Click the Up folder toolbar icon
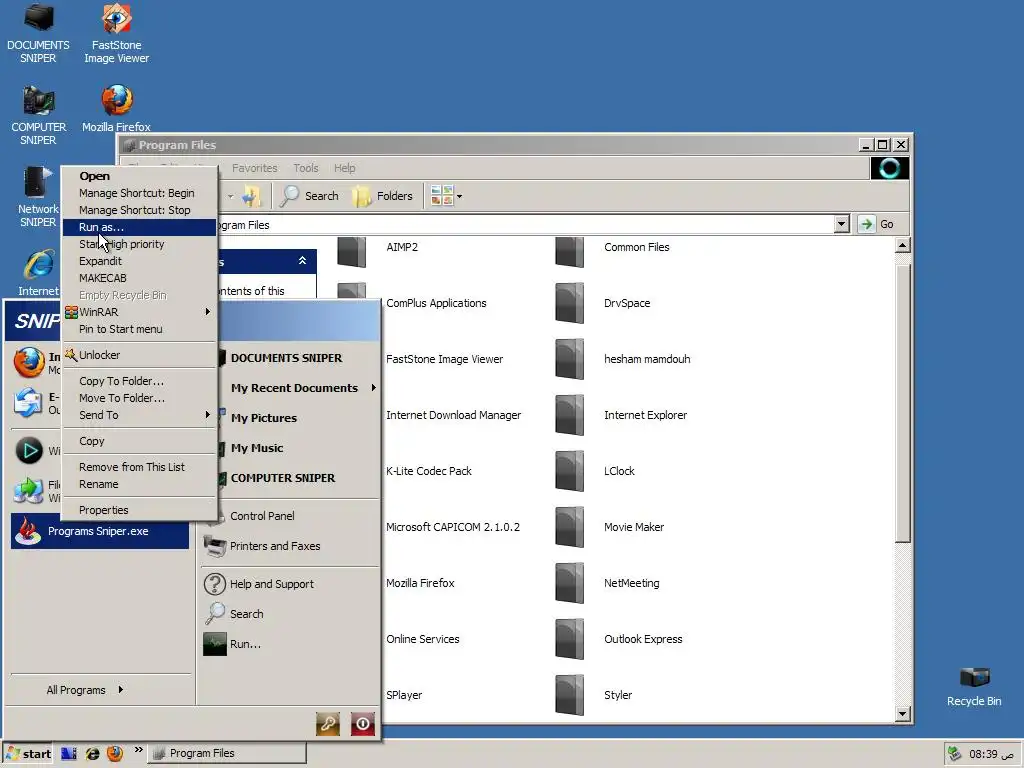Viewport: 1024px width, 768px height. (x=251, y=196)
